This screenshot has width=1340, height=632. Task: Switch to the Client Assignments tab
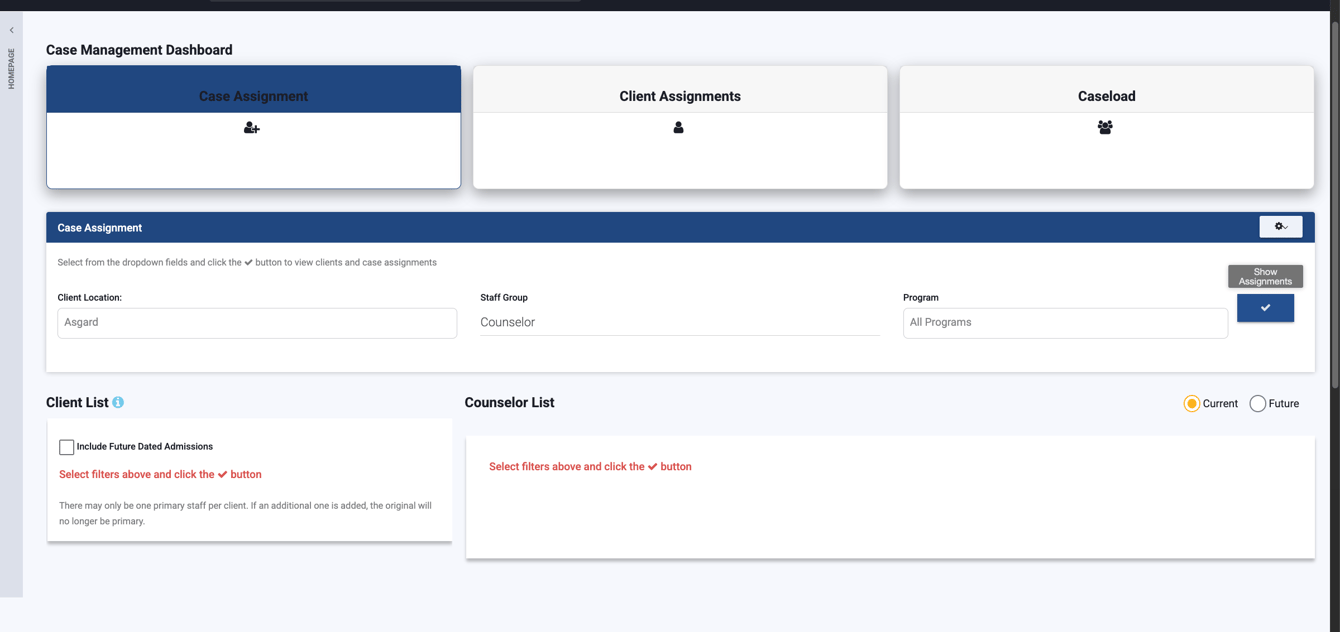tap(679, 96)
